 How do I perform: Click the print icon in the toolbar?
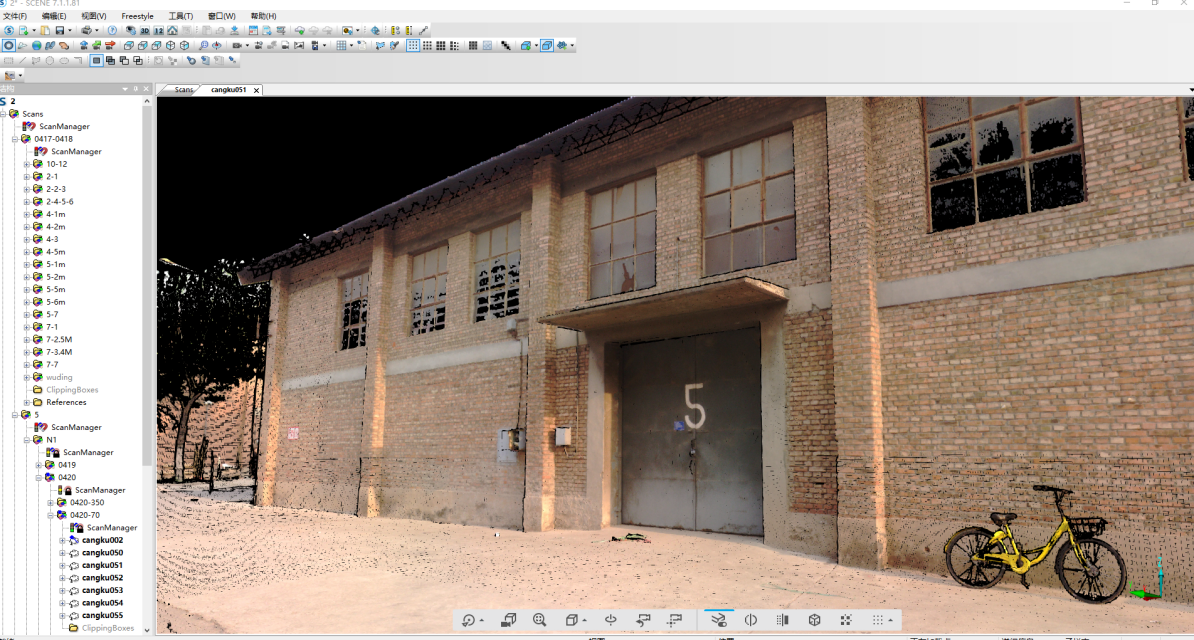point(85,31)
